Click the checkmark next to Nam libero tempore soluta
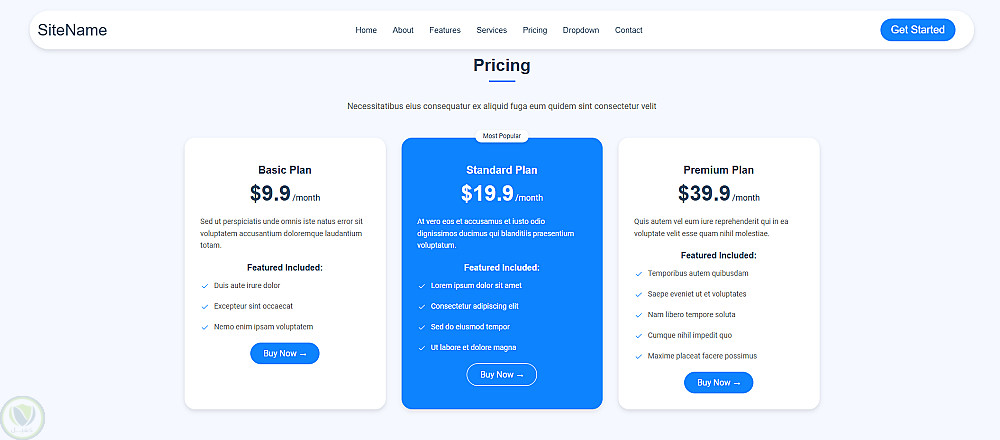Viewport: 1000px width, 440px height. tap(638, 315)
